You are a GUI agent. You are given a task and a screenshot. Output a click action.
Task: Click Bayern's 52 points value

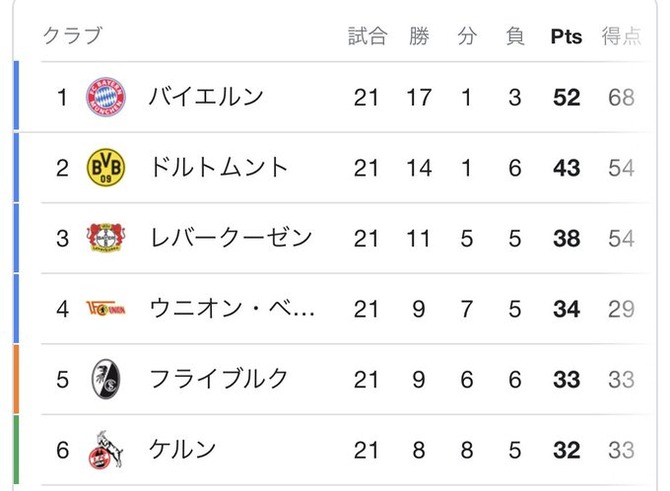[566, 97]
